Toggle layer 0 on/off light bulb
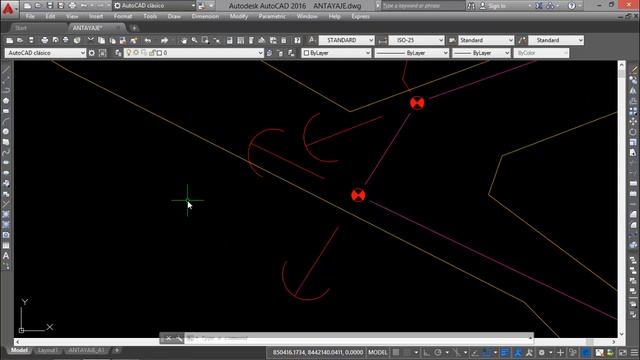The image size is (640, 360). tap(129, 53)
